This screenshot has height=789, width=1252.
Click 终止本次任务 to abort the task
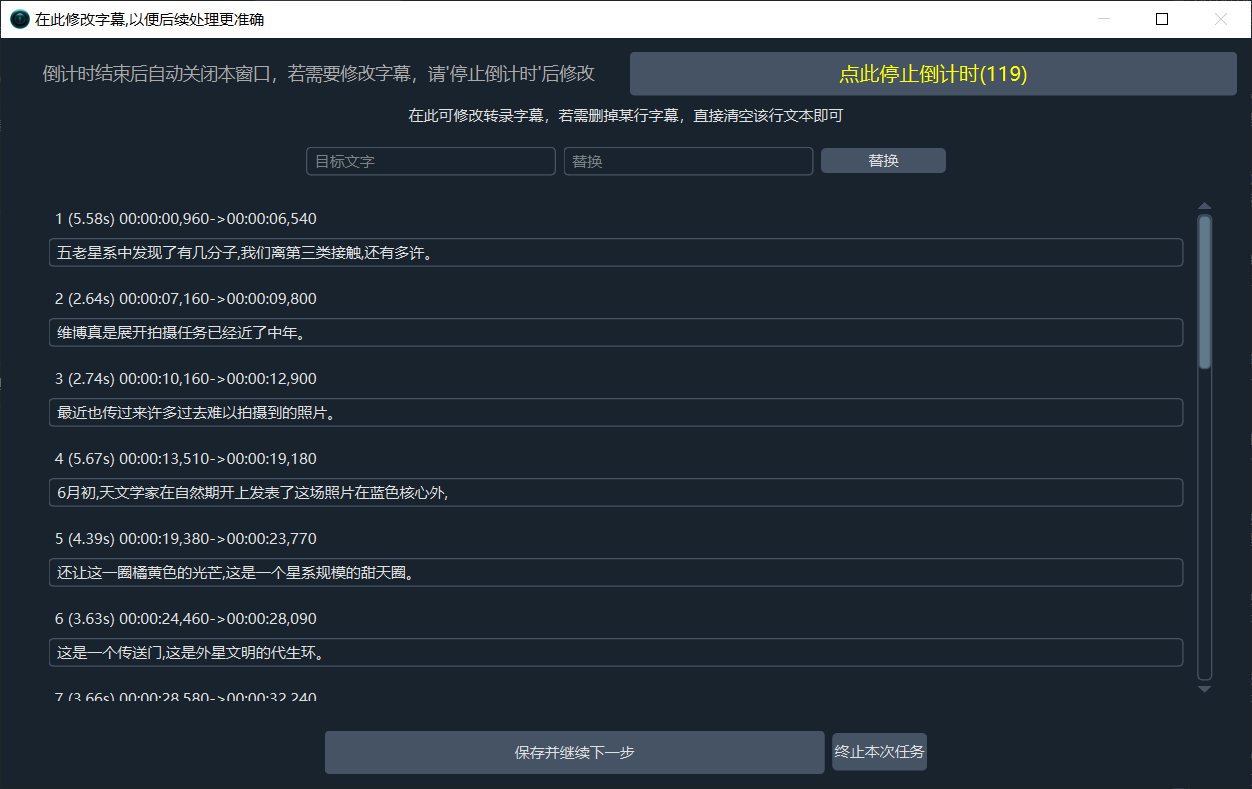(x=879, y=752)
